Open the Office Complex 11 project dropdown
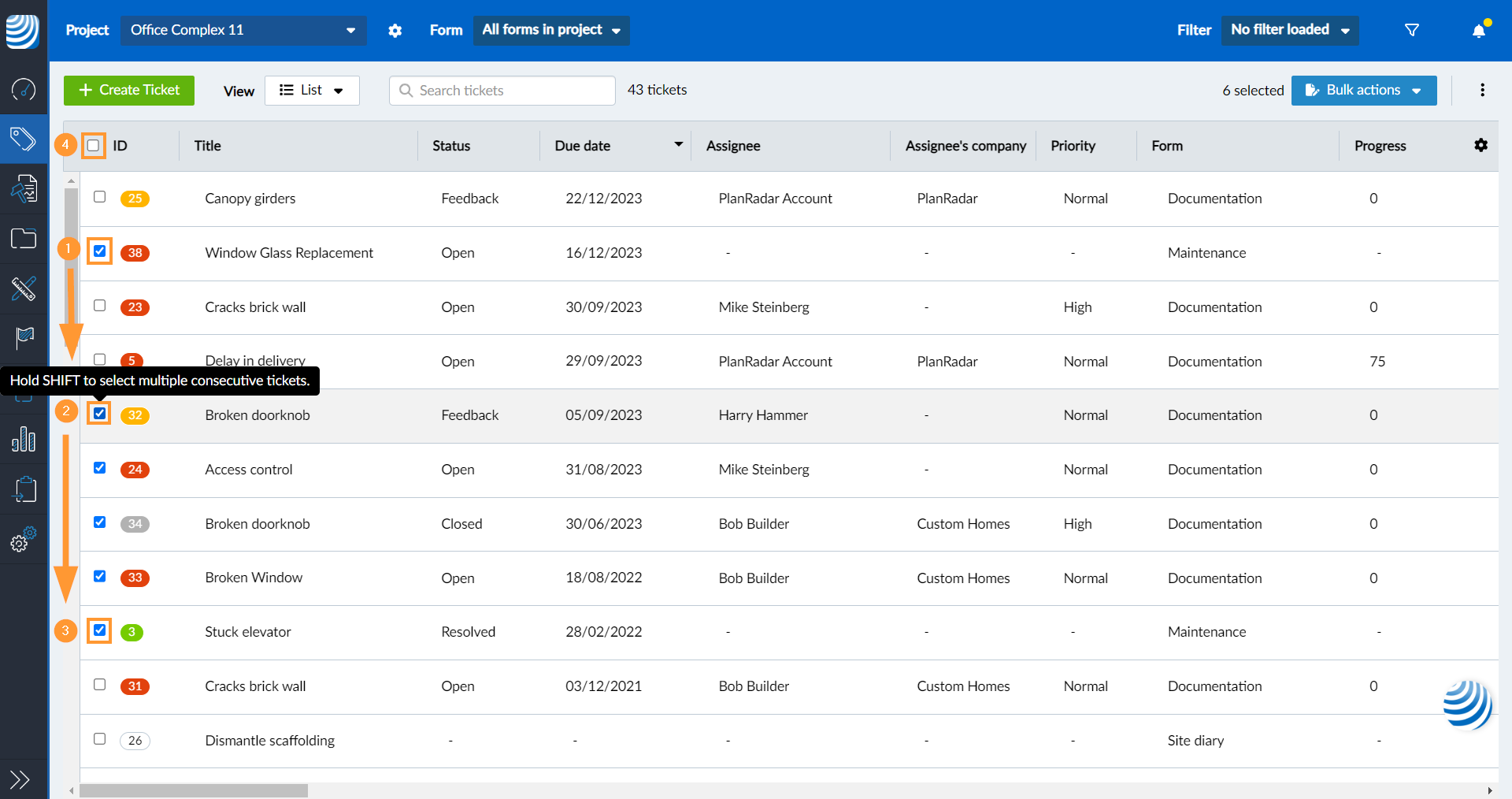The width and height of the screenshot is (1512, 799). click(x=243, y=31)
